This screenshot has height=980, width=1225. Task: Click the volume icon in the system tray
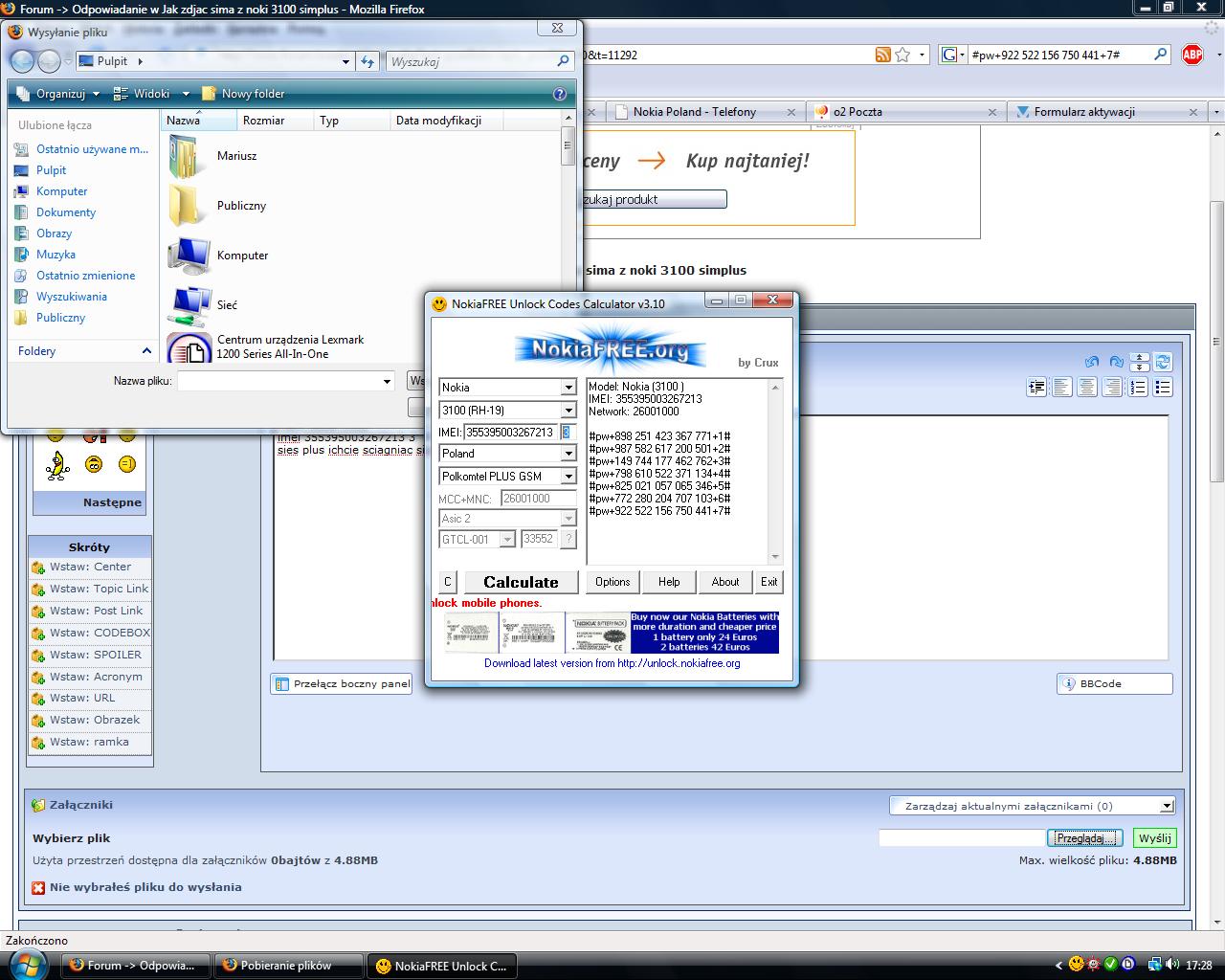pyautogui.click(x=1173, y=965)
